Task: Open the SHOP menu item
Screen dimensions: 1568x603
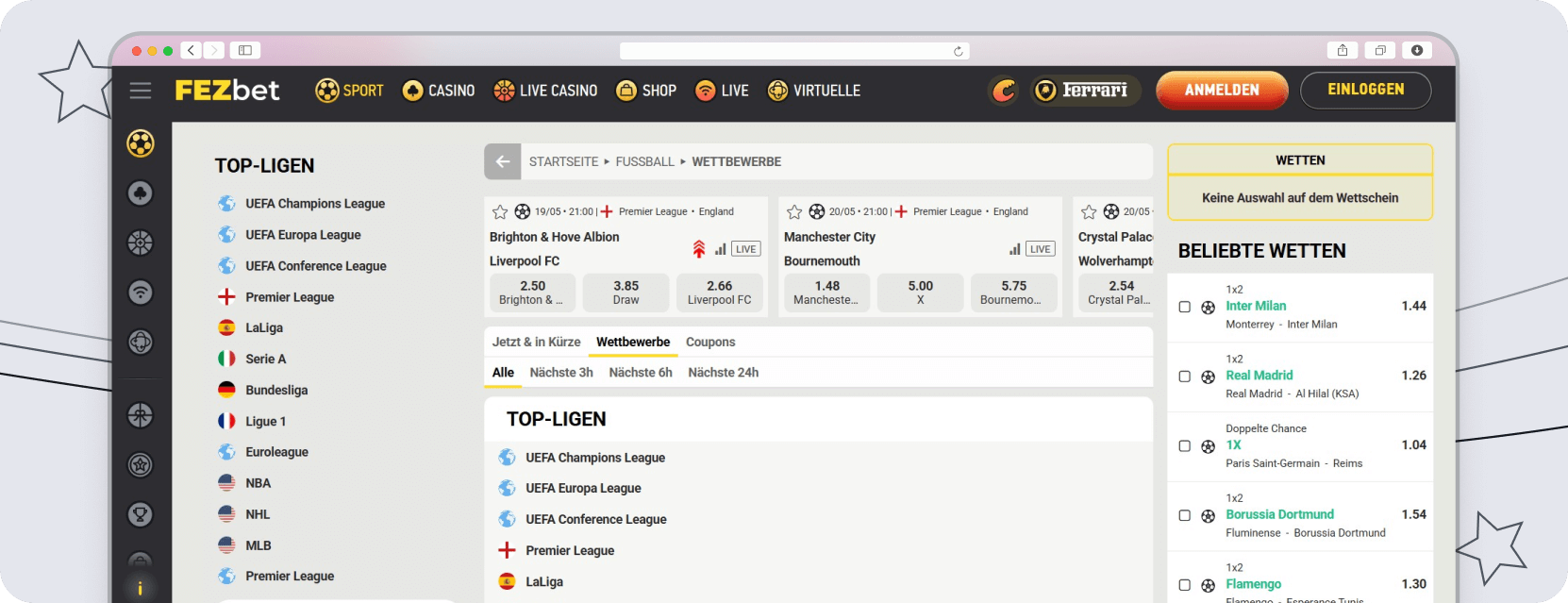Action: click(646, 91)
